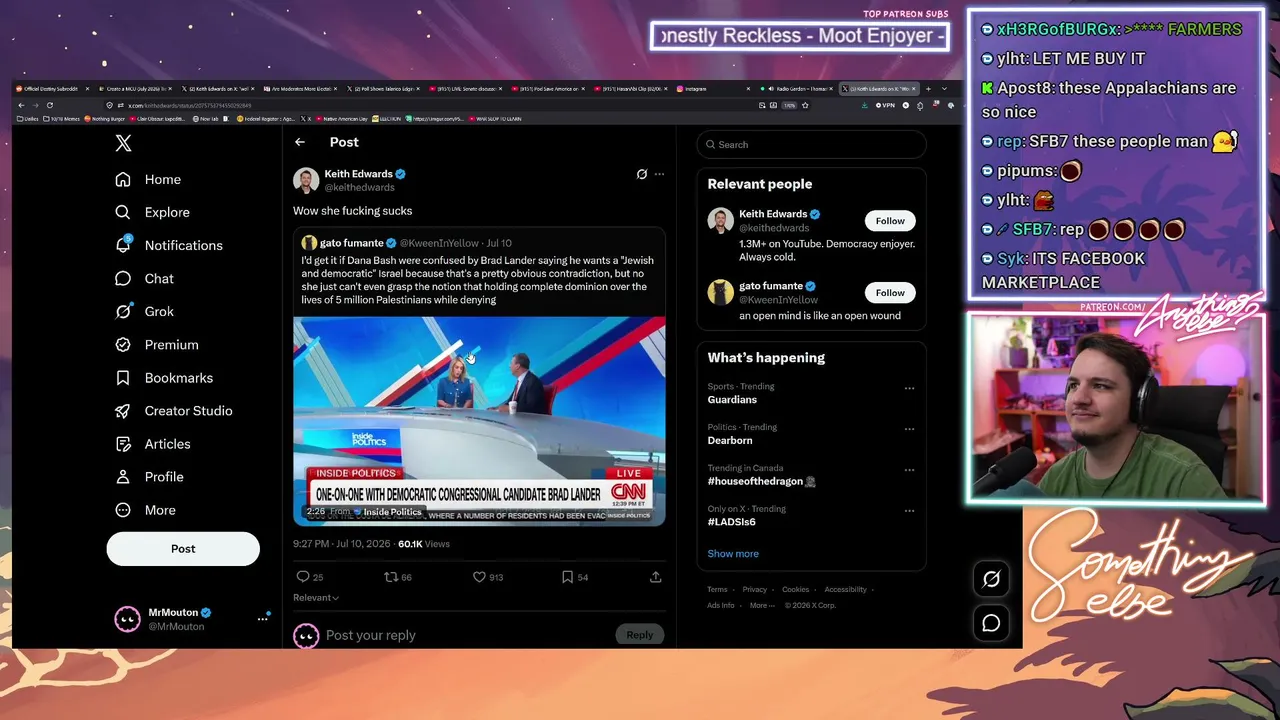The width and height of the screenshot is (1280, 720).
Task: Open Keith Edwards profile avatar in the post
Action: pyautogui.click(x=306, y=180)
